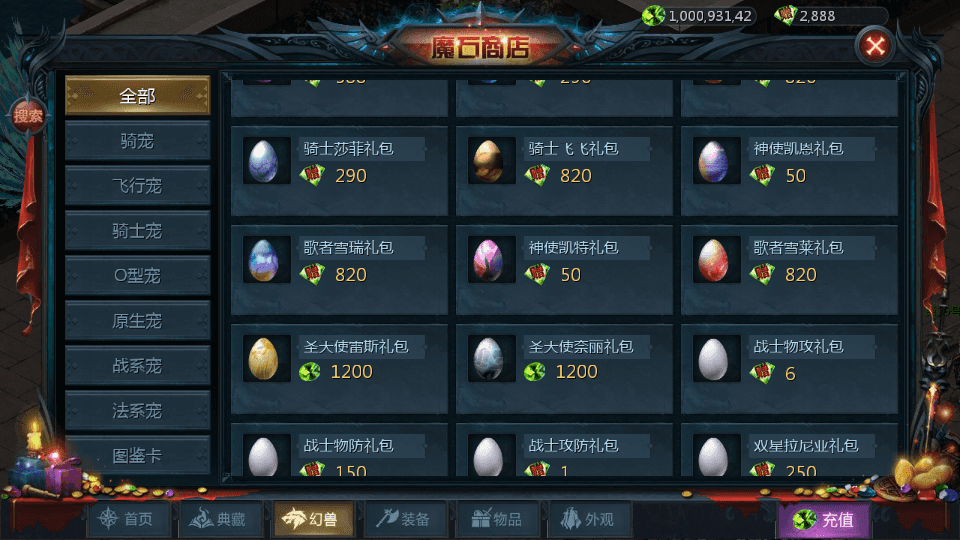Select the white 战士物攻礼包 egg
The width and height of the screenshot is (960, 540).
pos(714,359)
